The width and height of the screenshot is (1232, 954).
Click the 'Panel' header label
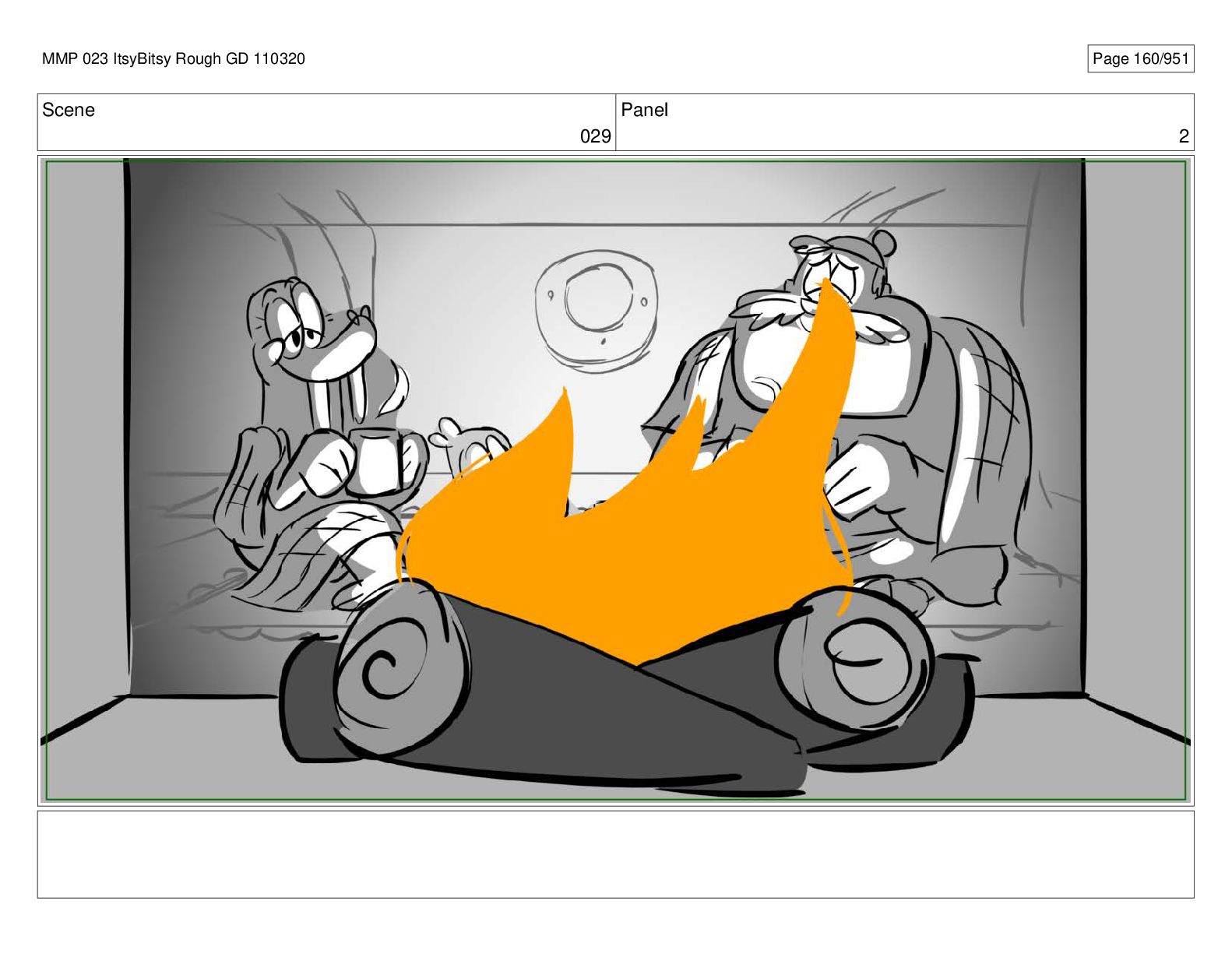pyautogui.click(x=644, y=110)
